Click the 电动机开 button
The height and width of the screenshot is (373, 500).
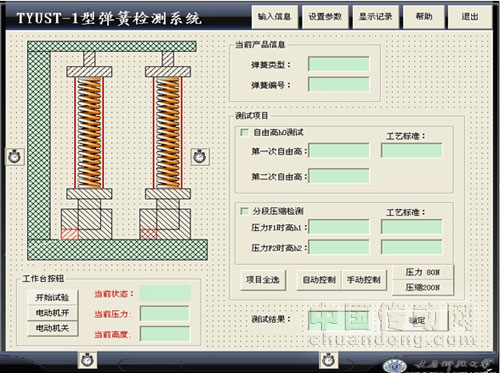click(x=52, y=313)
